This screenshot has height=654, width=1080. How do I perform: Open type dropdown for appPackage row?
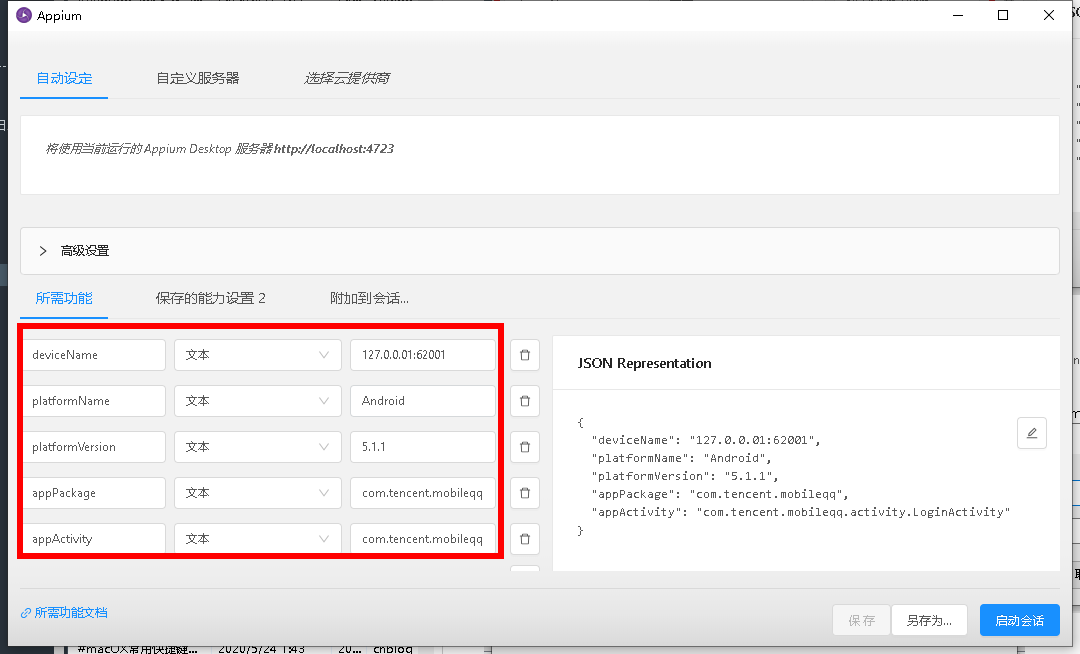coord(258,493)
